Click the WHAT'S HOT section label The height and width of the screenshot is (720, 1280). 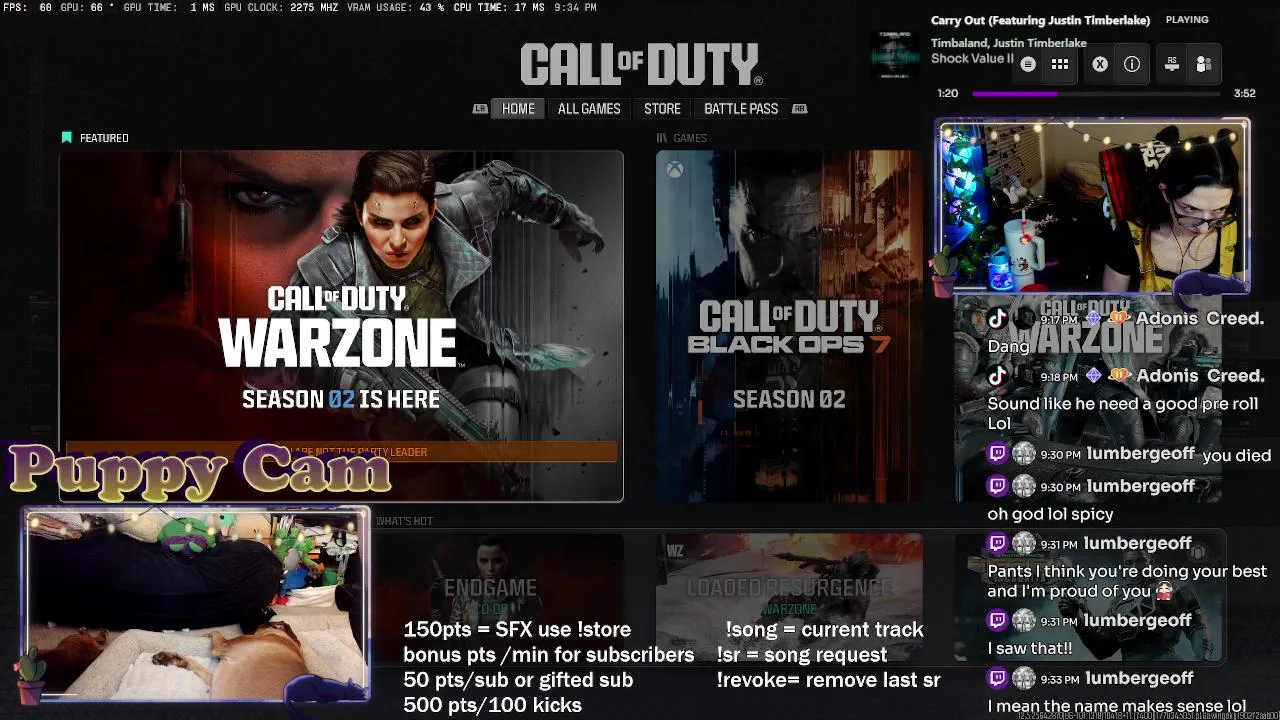click(x=404, y=521)
